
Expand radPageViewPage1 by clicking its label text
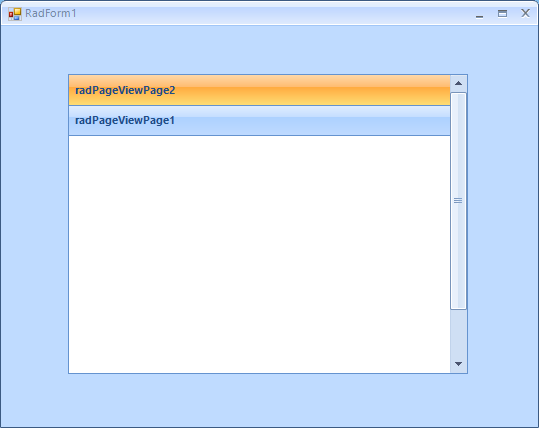pos(125,120)
